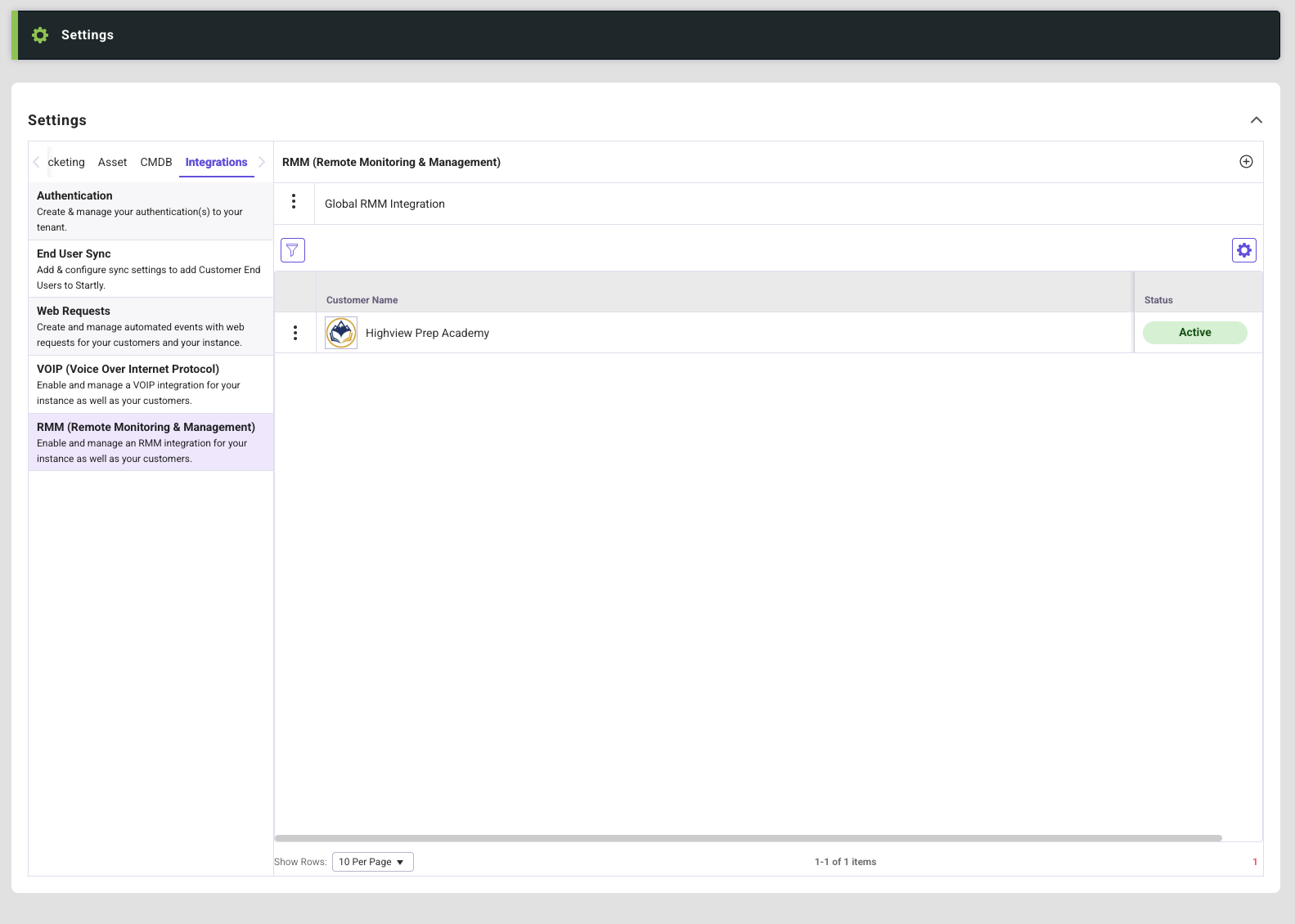The height and width of the screenshot is (924, 1295).
Task: Open the Authentication settings section
Action: (x=151, y=211)
